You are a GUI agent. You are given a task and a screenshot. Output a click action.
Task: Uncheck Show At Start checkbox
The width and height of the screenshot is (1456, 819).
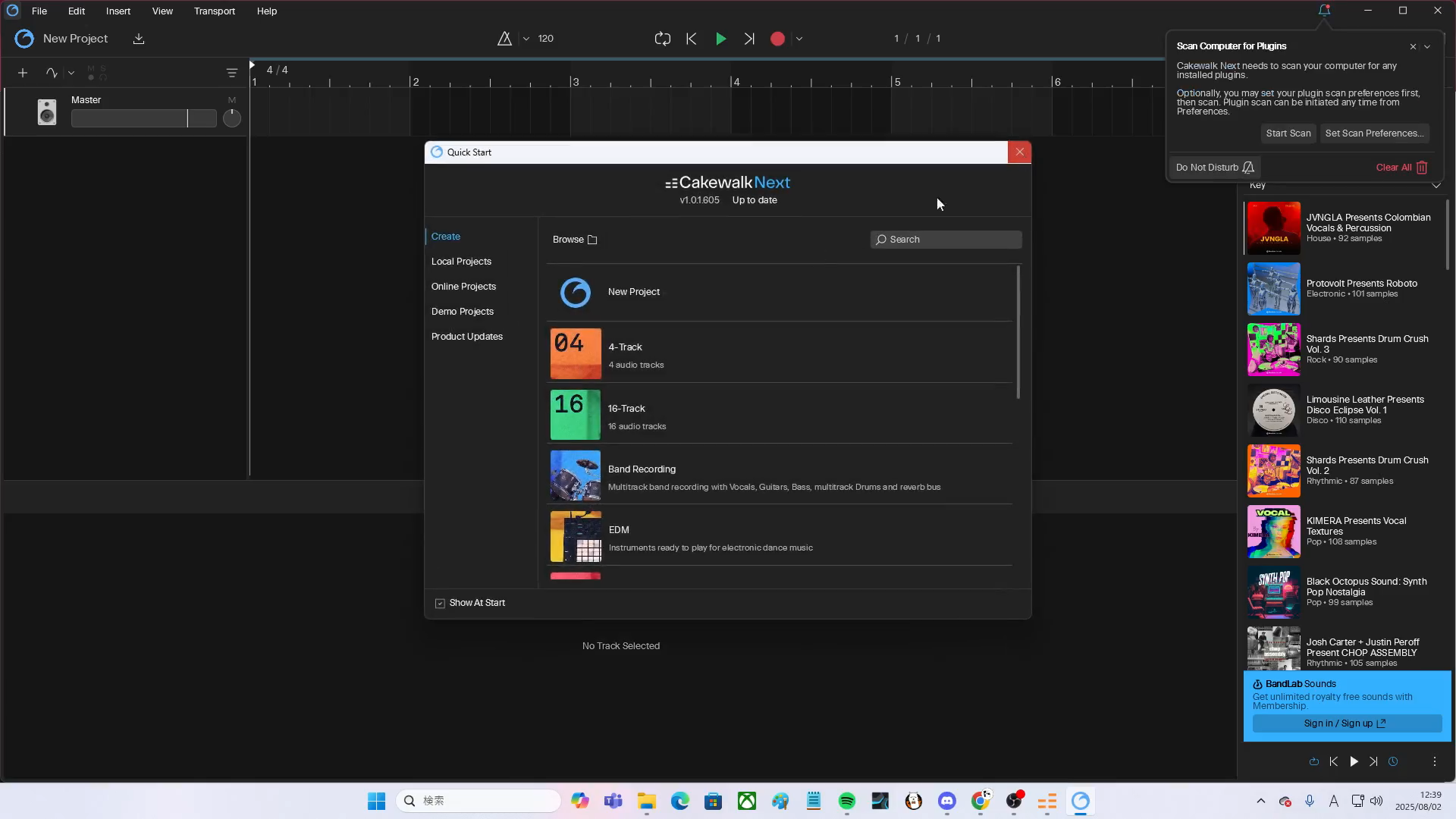pyautogui.click(x=440, y=604)
